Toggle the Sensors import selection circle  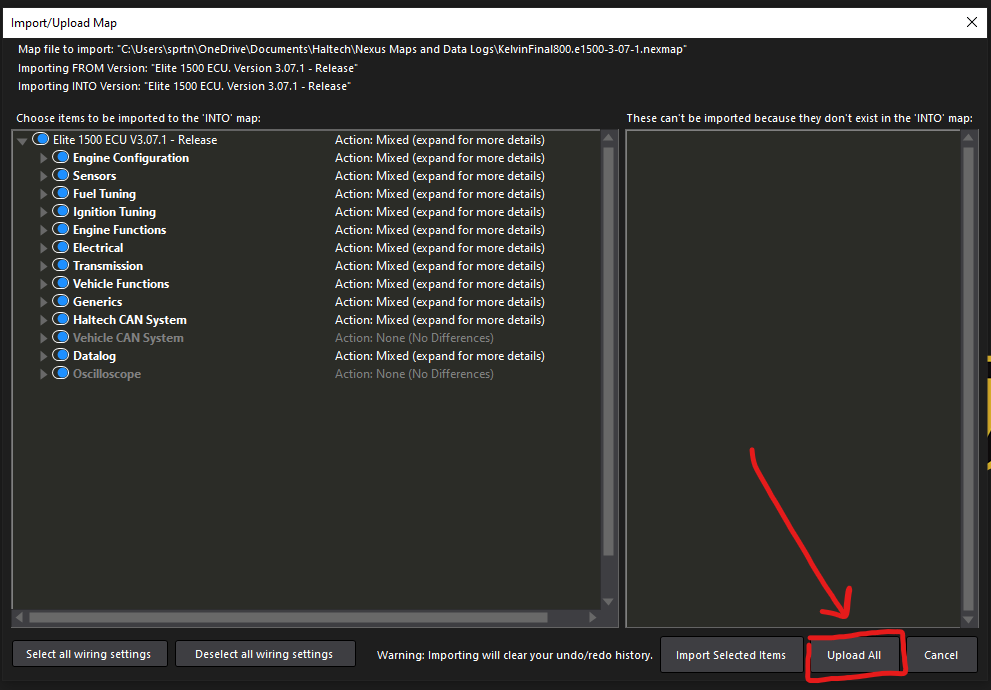click(x=61, y=175)
